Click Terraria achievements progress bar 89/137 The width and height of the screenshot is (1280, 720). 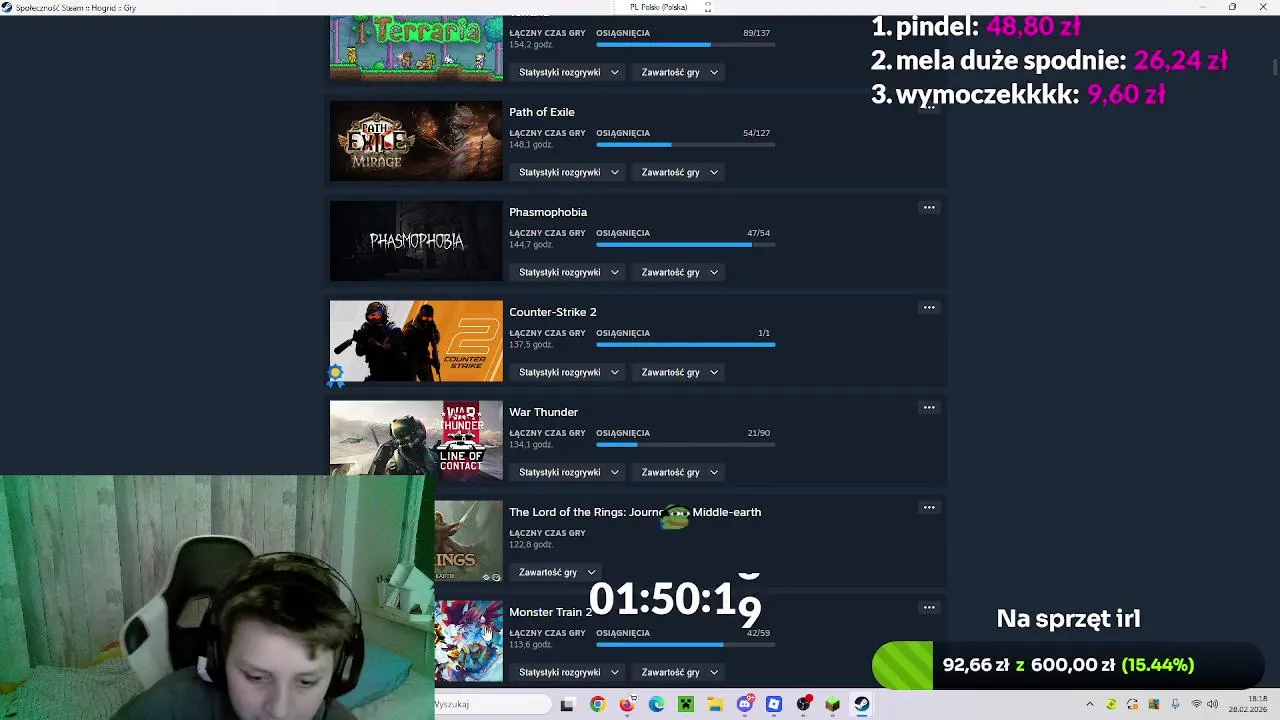click(686, 45)
